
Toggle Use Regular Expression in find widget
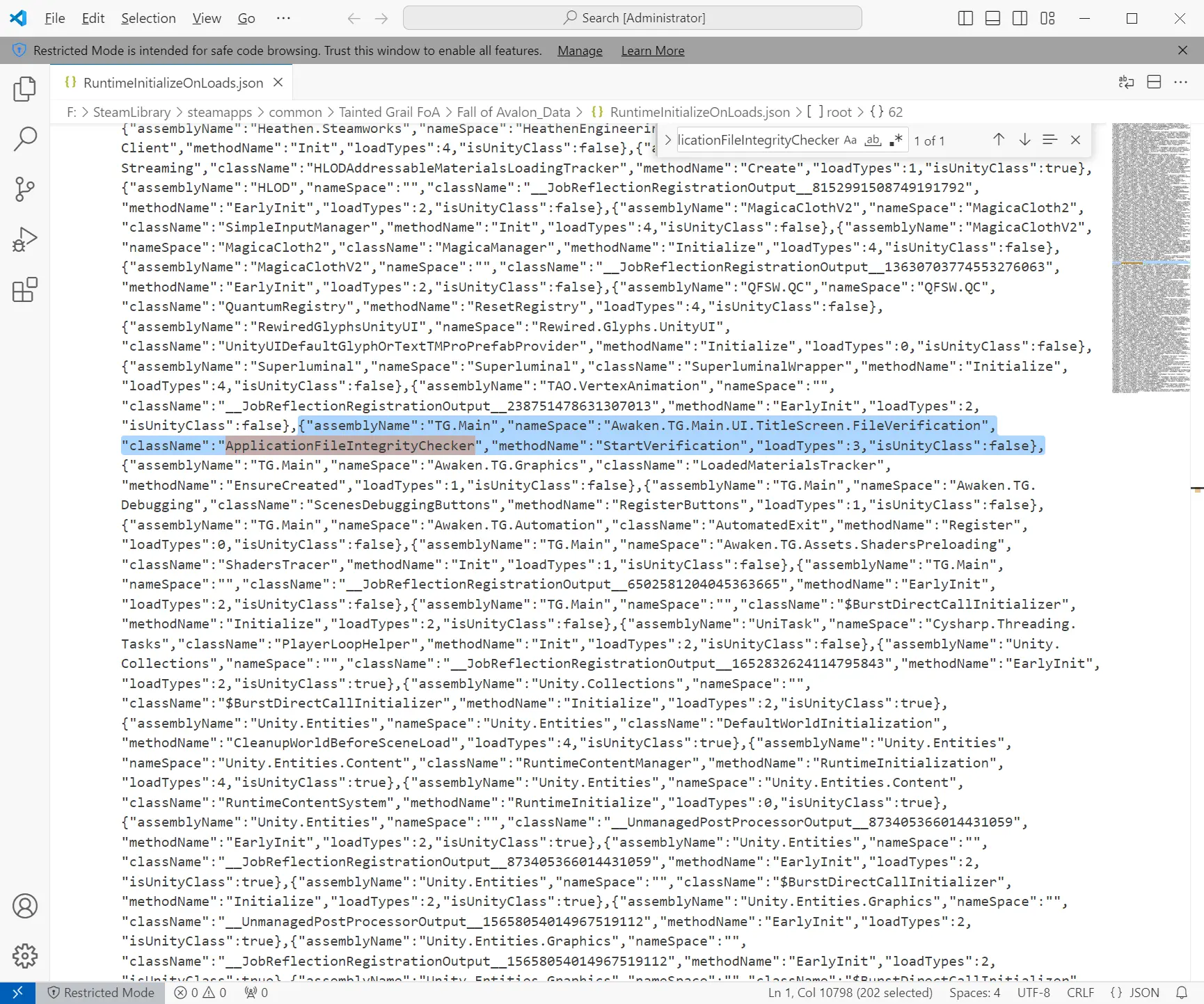coord(896,140)
